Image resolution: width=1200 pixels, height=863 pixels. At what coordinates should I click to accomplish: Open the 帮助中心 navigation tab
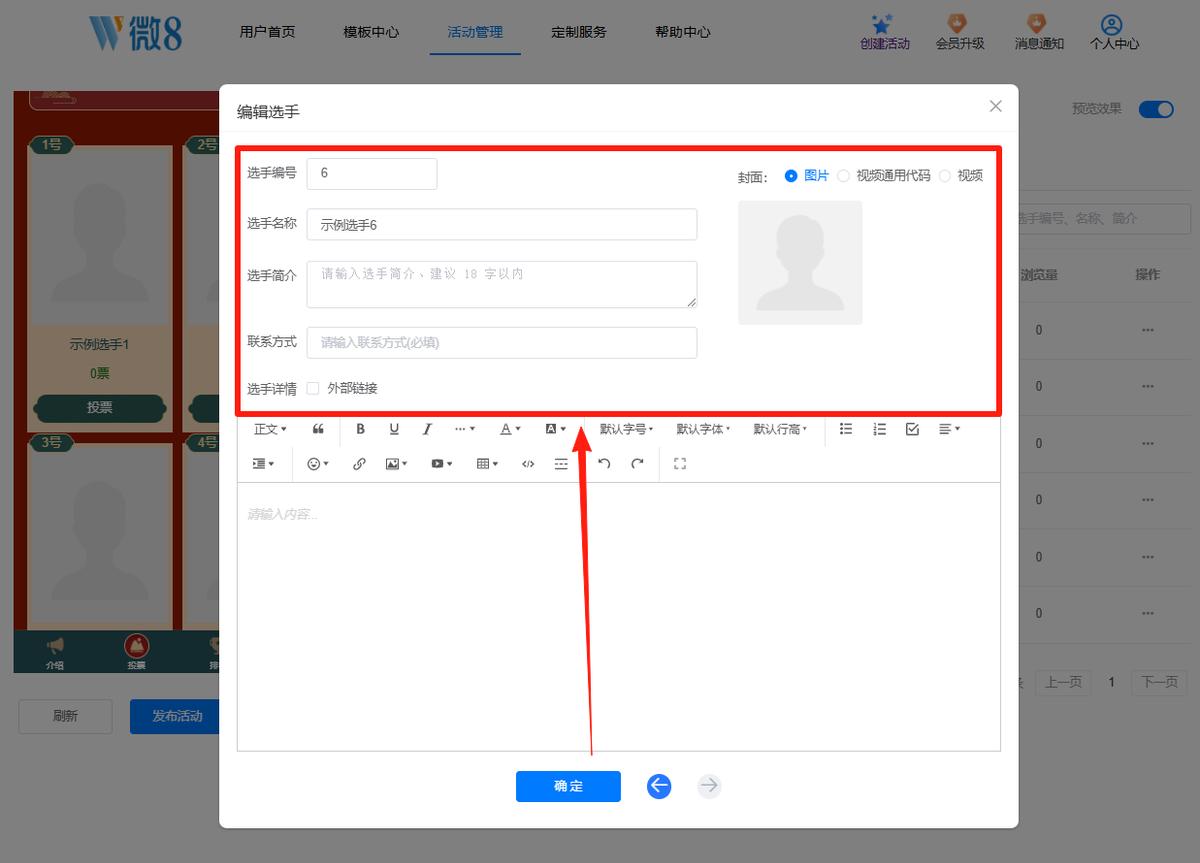point(683,32)
